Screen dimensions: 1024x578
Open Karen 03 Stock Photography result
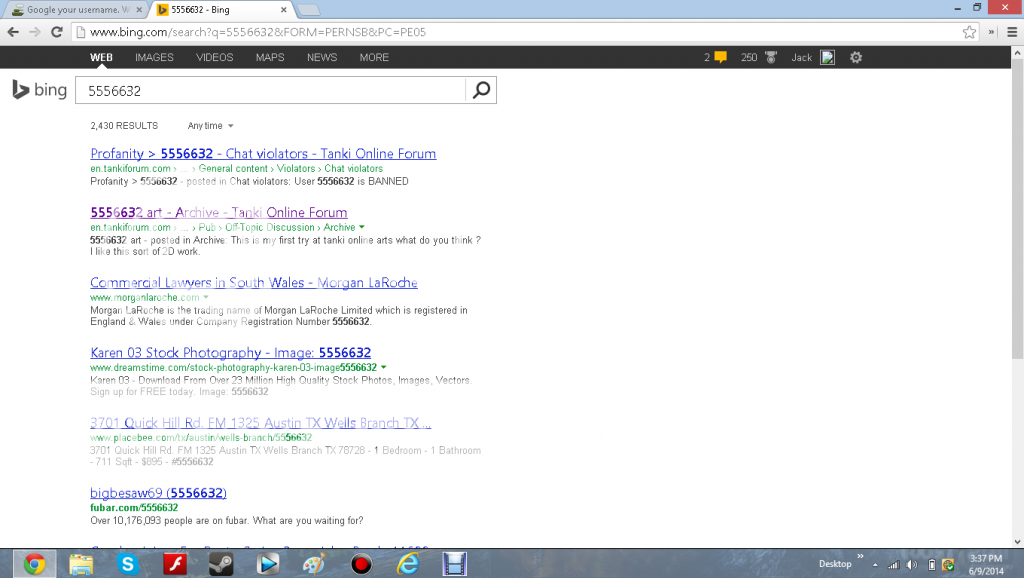point(230,353)
